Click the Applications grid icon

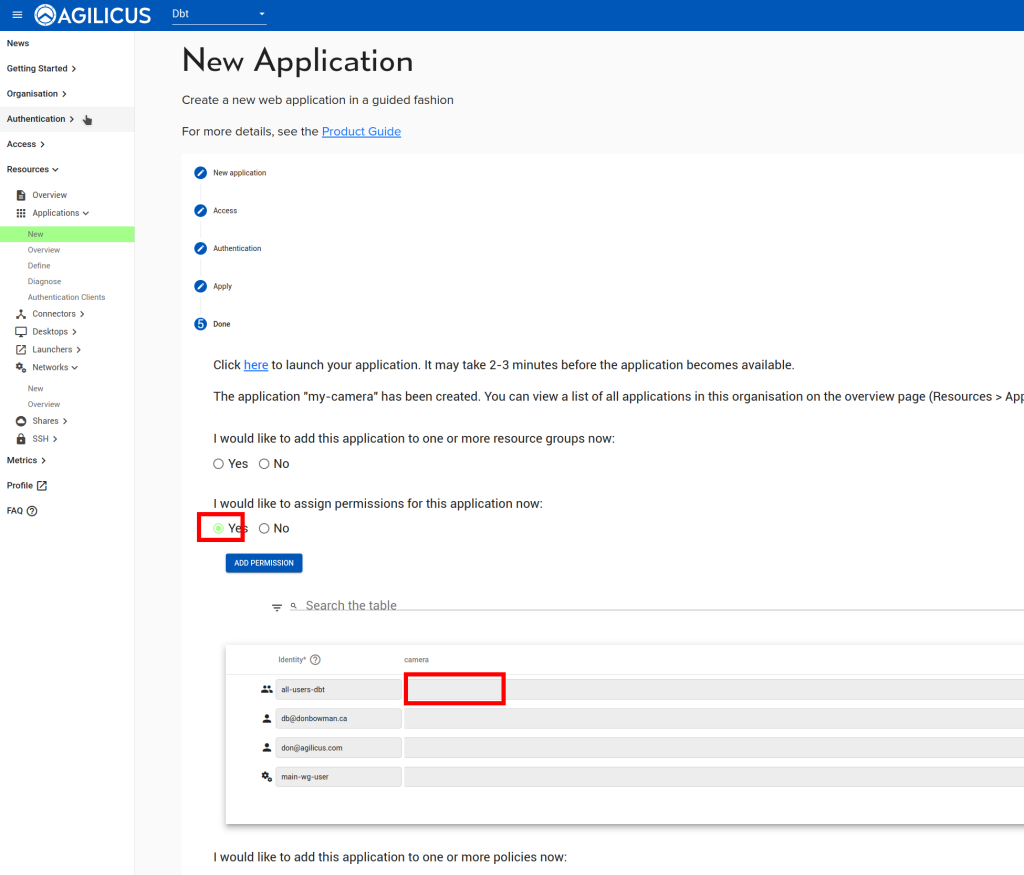tap(21, 214)
